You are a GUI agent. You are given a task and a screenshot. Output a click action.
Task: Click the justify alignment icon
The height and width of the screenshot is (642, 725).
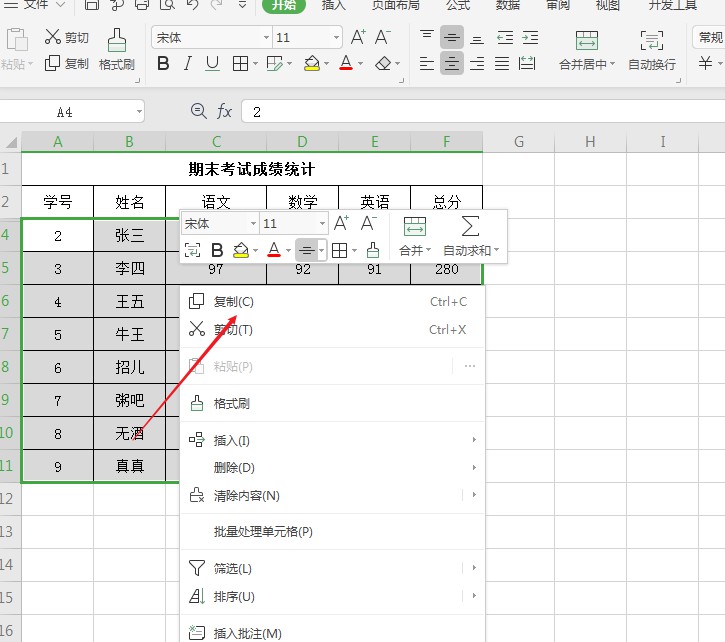pyautogui.click(x=502, y=63)
